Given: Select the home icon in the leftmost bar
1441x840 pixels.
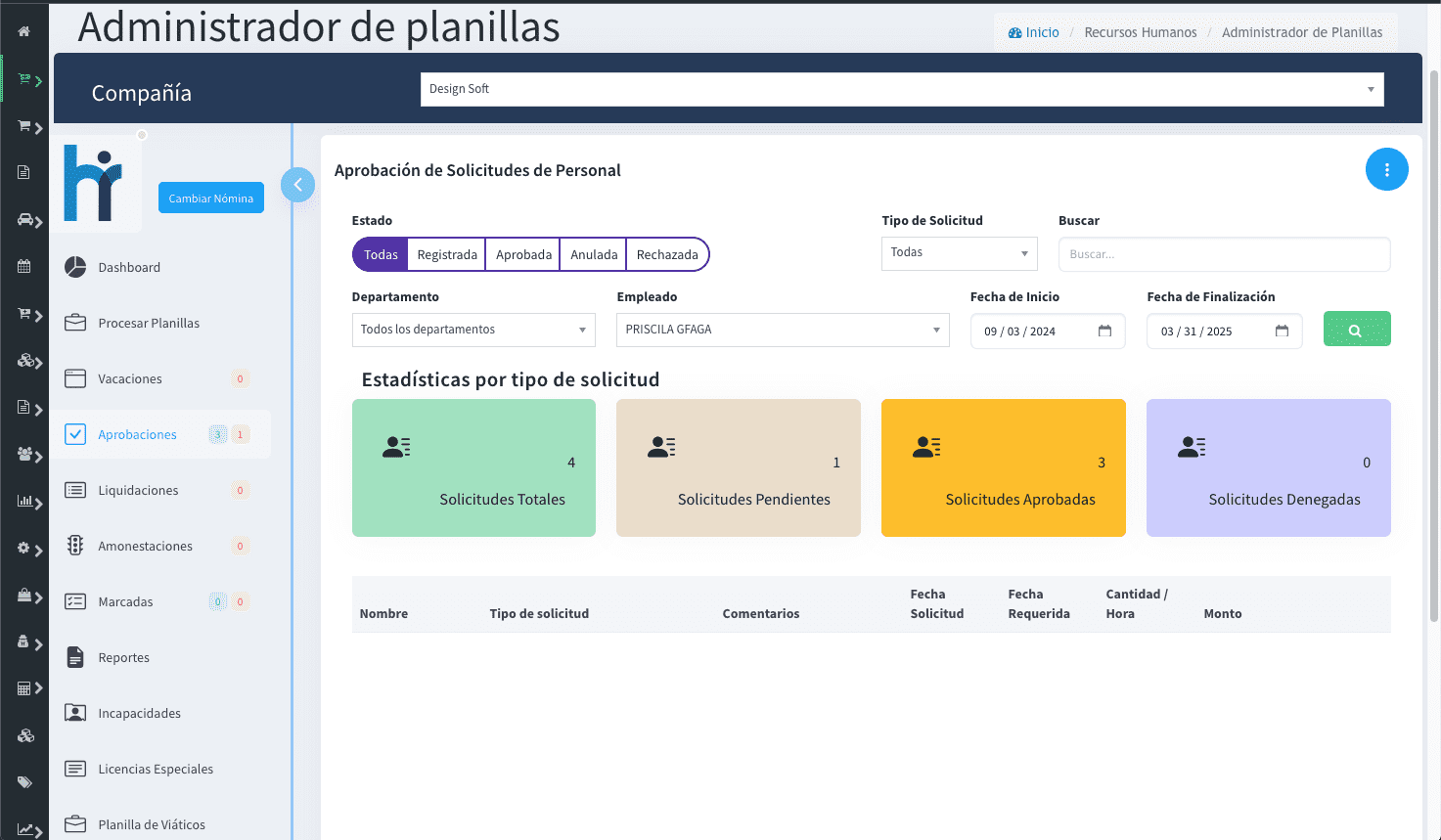Looking at the screenshot, I should [x=23, y=30].
